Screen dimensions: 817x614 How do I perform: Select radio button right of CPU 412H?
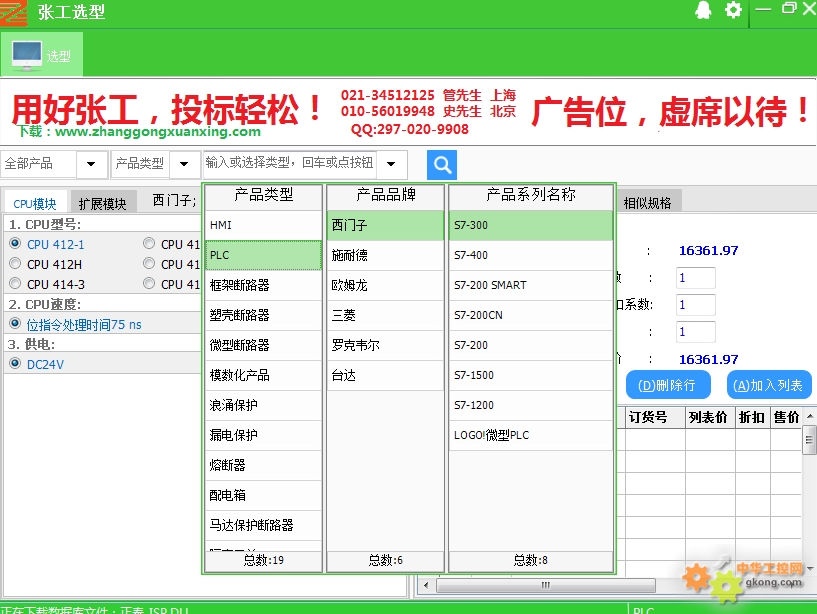149,263
